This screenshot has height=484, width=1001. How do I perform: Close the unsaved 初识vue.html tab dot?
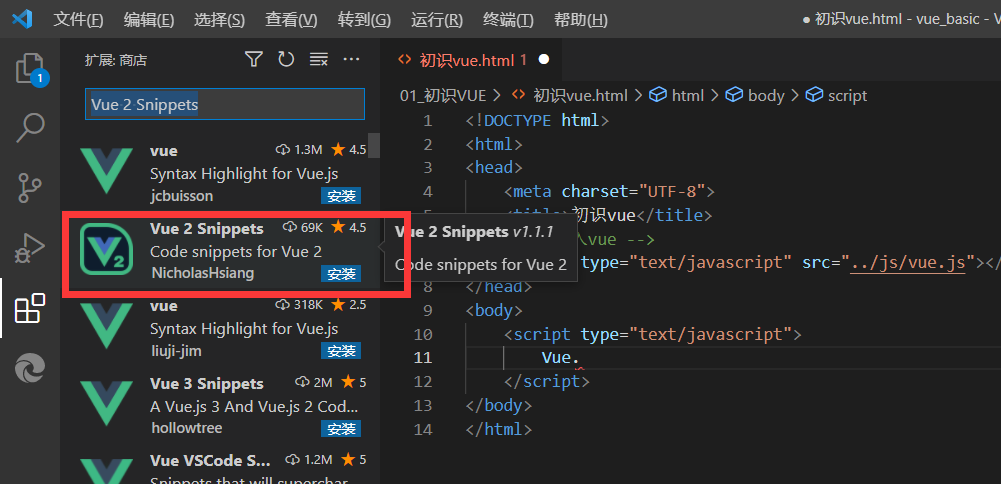tap(543, 59)
